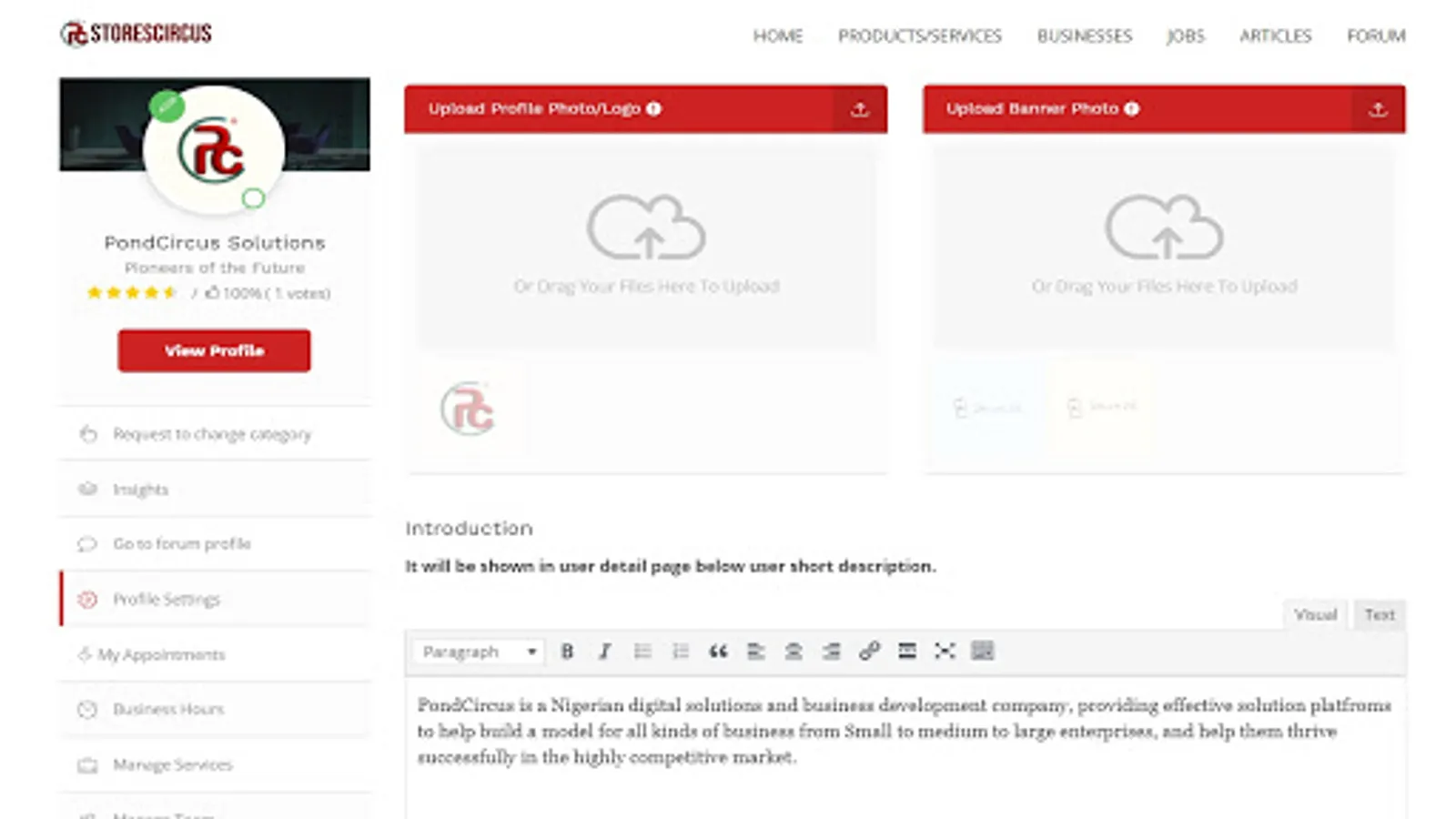The height and width of the screenshot is (819, 1456).
Task: Open the FORUM menu item
Action: [1376, 35]
